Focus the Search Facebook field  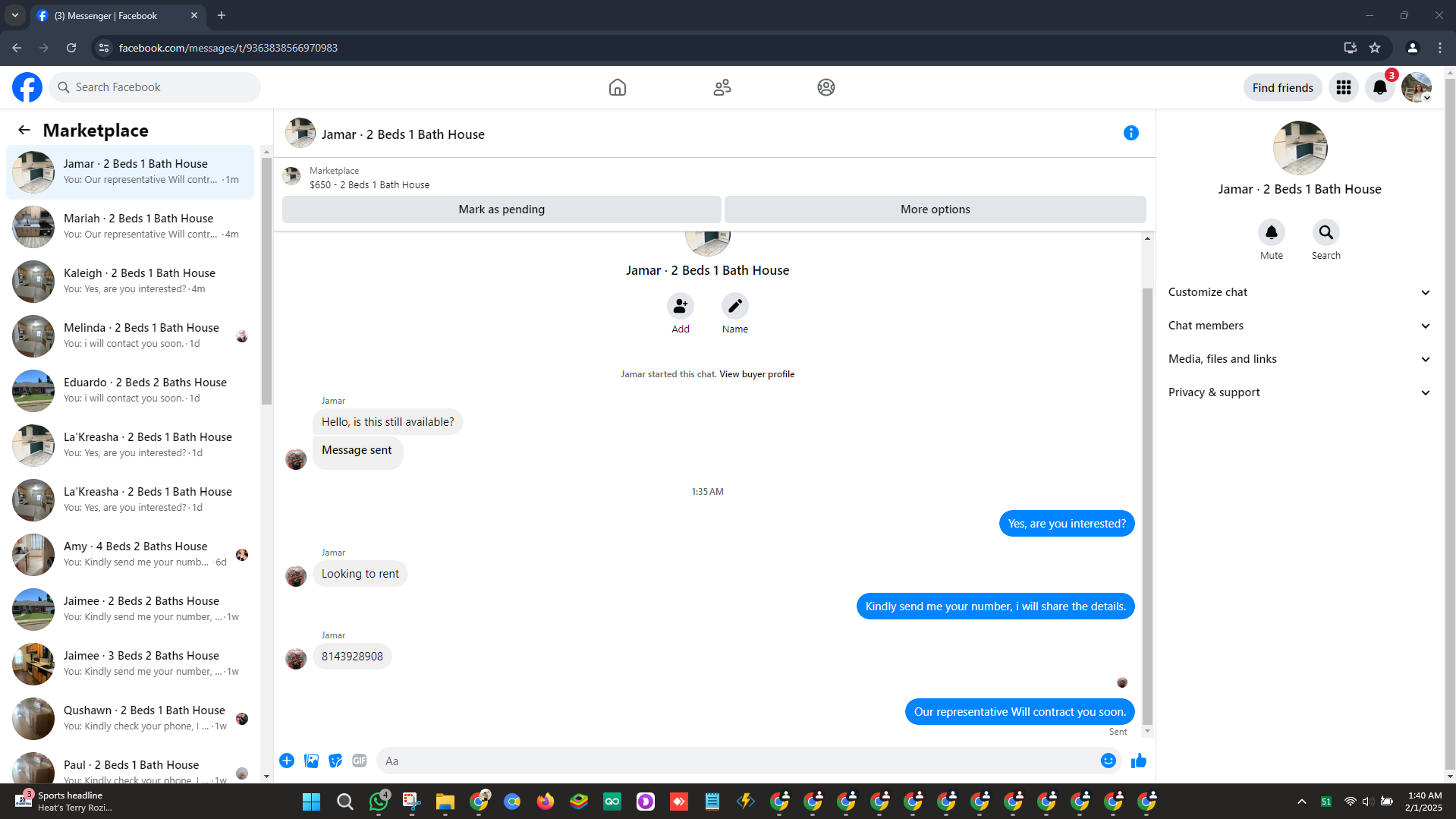(155, 87)
